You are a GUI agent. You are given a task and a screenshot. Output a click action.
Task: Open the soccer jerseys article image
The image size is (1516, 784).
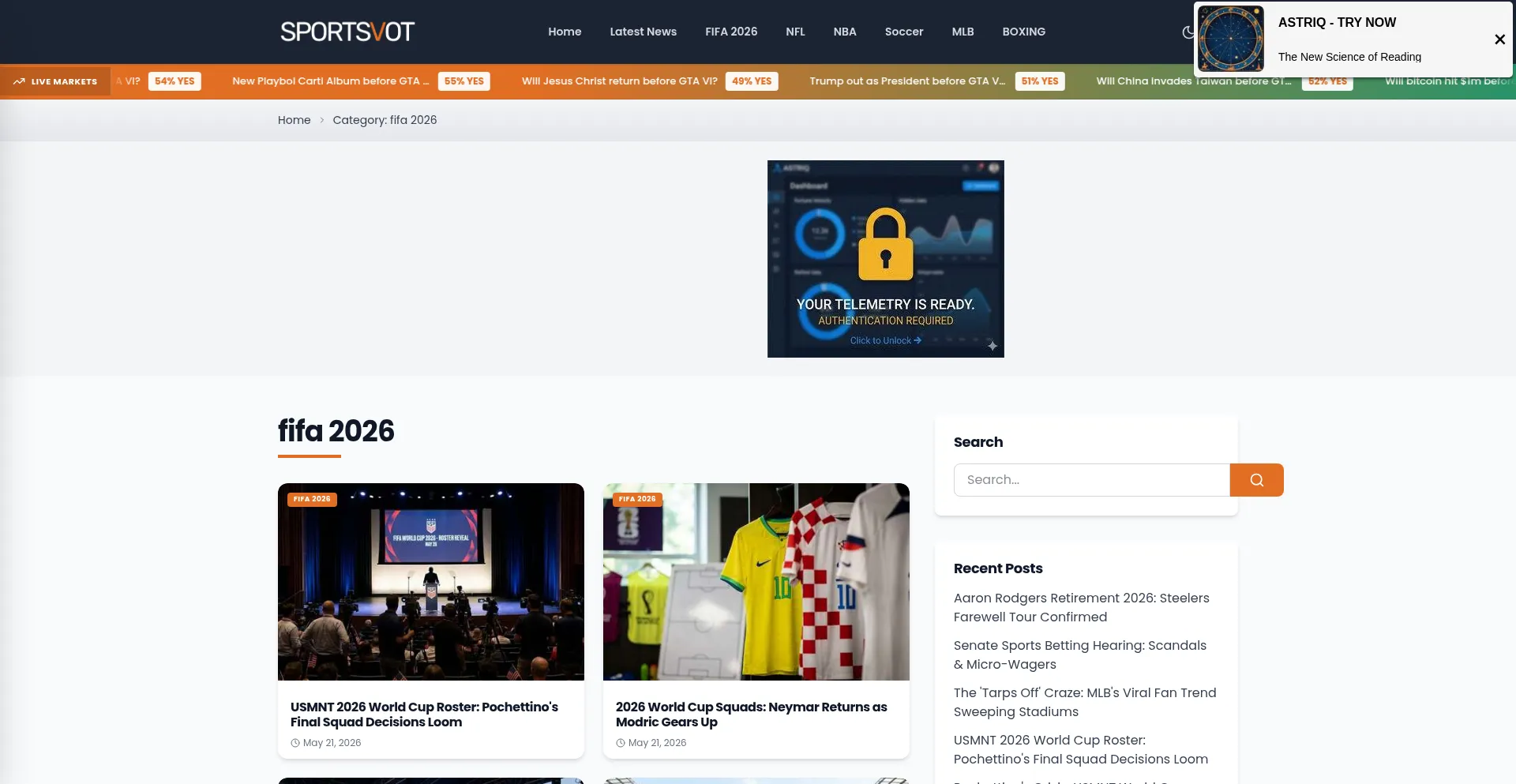click(756, 582)
